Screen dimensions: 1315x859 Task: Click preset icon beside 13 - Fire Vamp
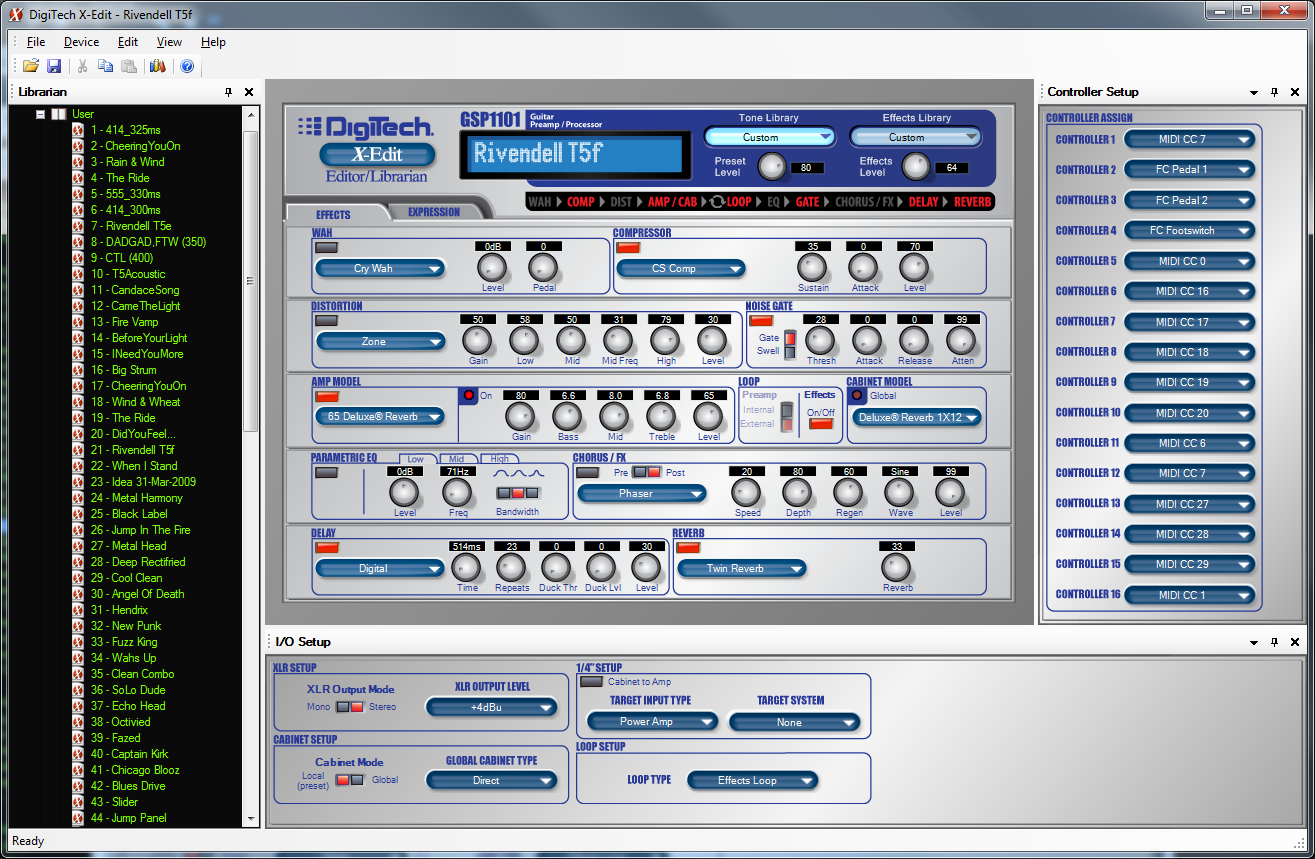pos(78,322)
